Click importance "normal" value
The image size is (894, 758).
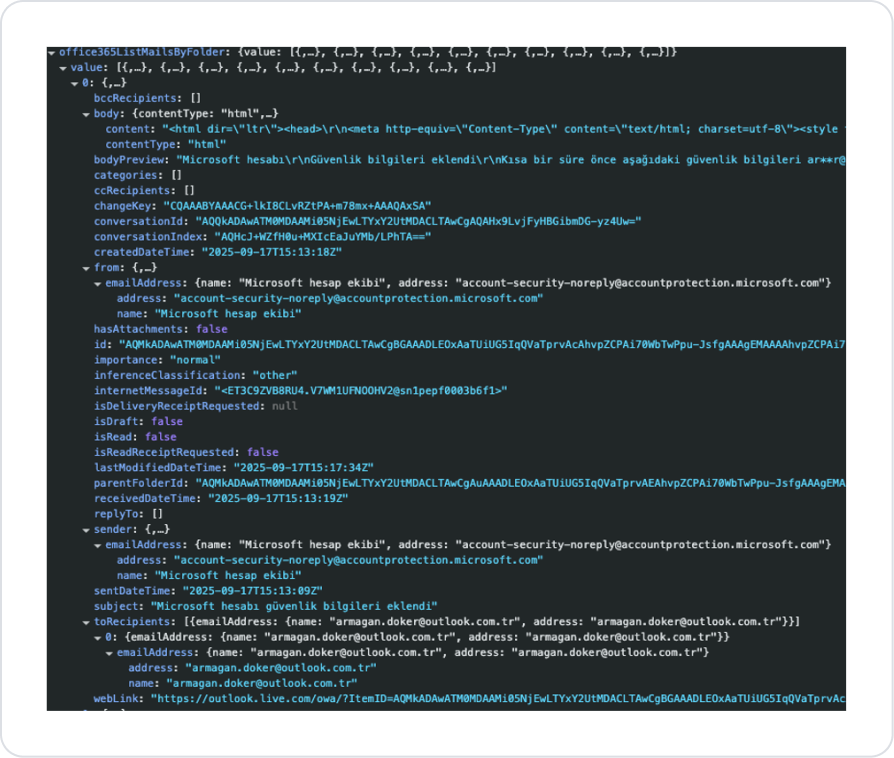tap(196, 360)
